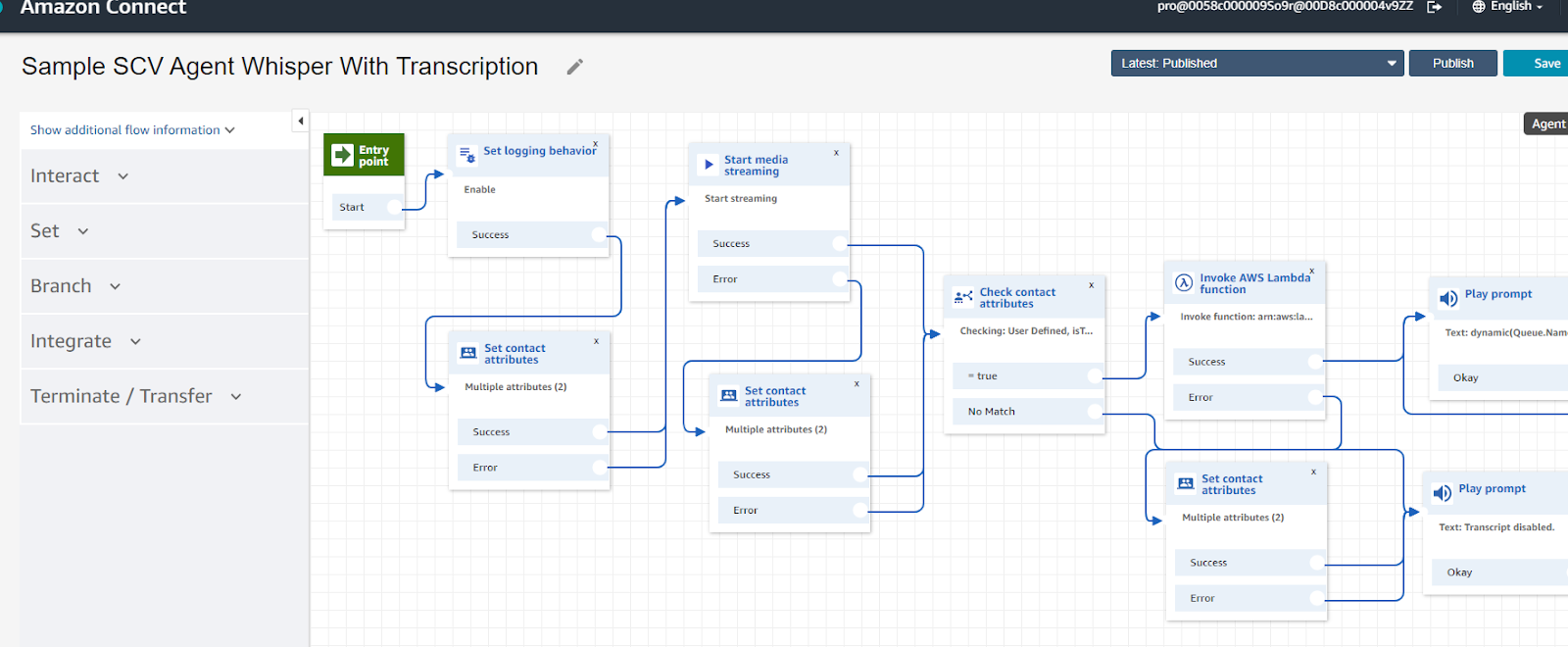This screenshot has width=1568, height=647.
Task: Click Error connector of Start media streaming
Action: pos(840,279)
